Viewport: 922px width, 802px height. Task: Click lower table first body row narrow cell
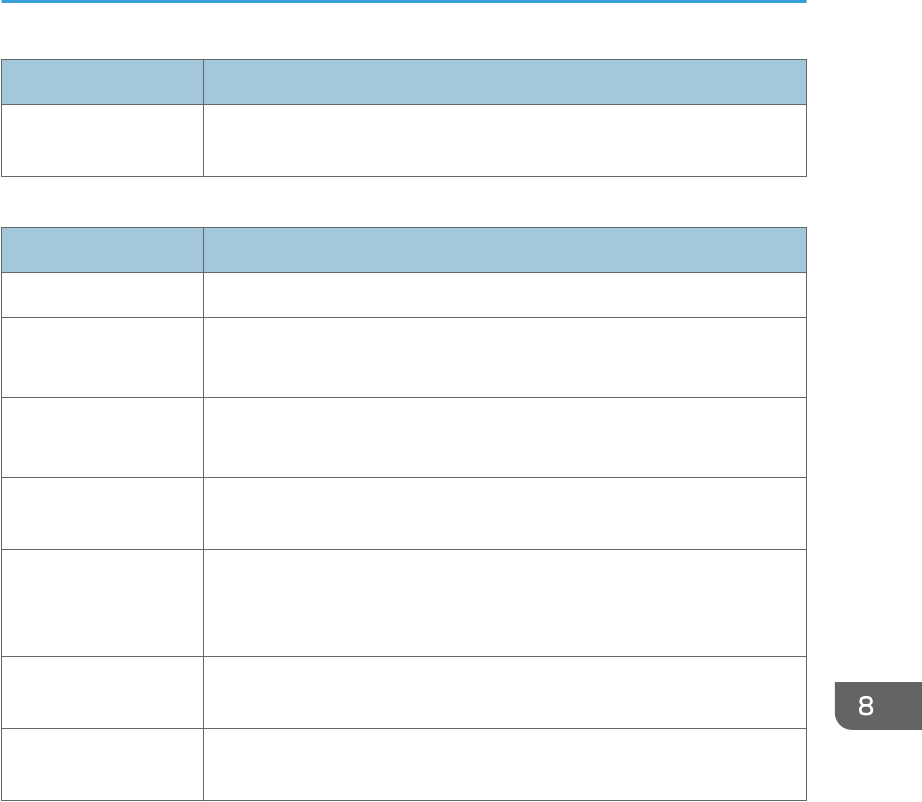point(102,295)
